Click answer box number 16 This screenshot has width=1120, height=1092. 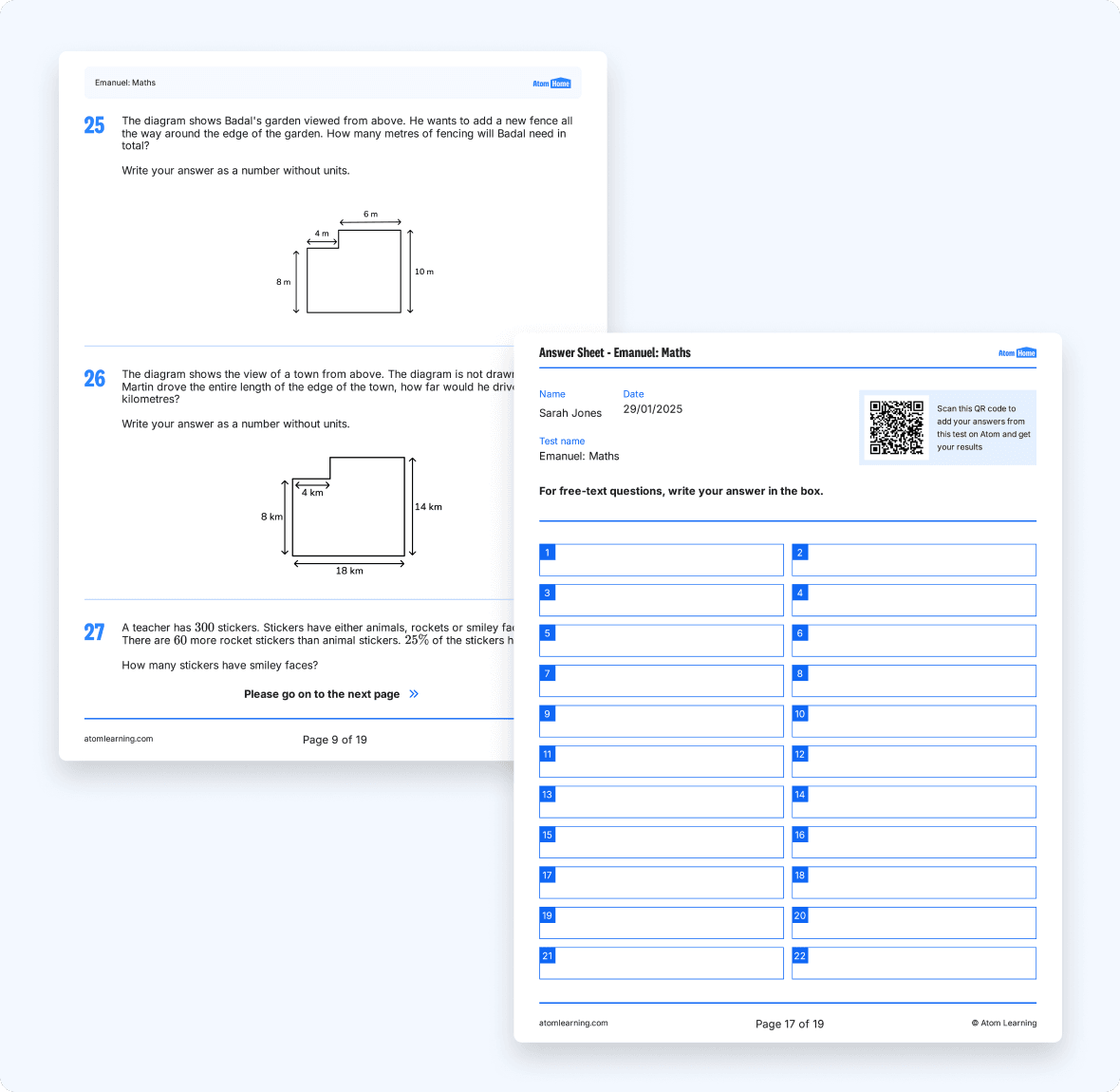point(913,842)
